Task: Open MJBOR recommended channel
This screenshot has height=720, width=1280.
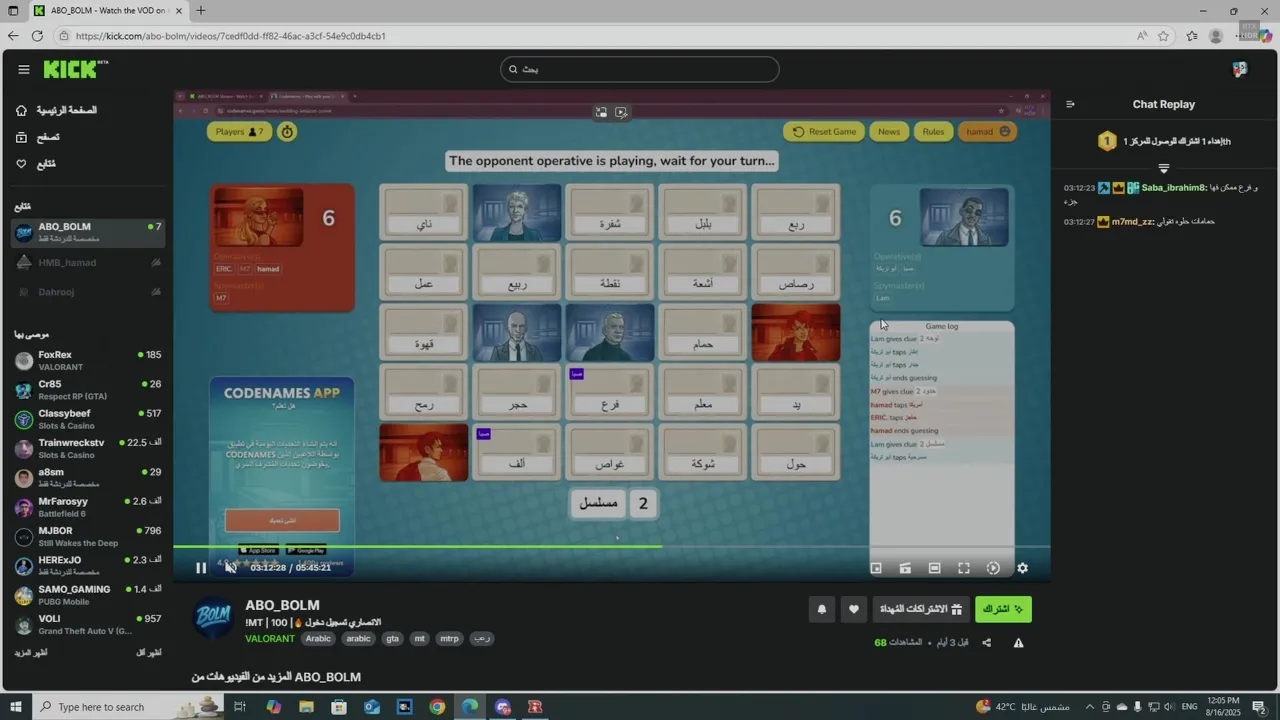Action: (x=88, y=536)
